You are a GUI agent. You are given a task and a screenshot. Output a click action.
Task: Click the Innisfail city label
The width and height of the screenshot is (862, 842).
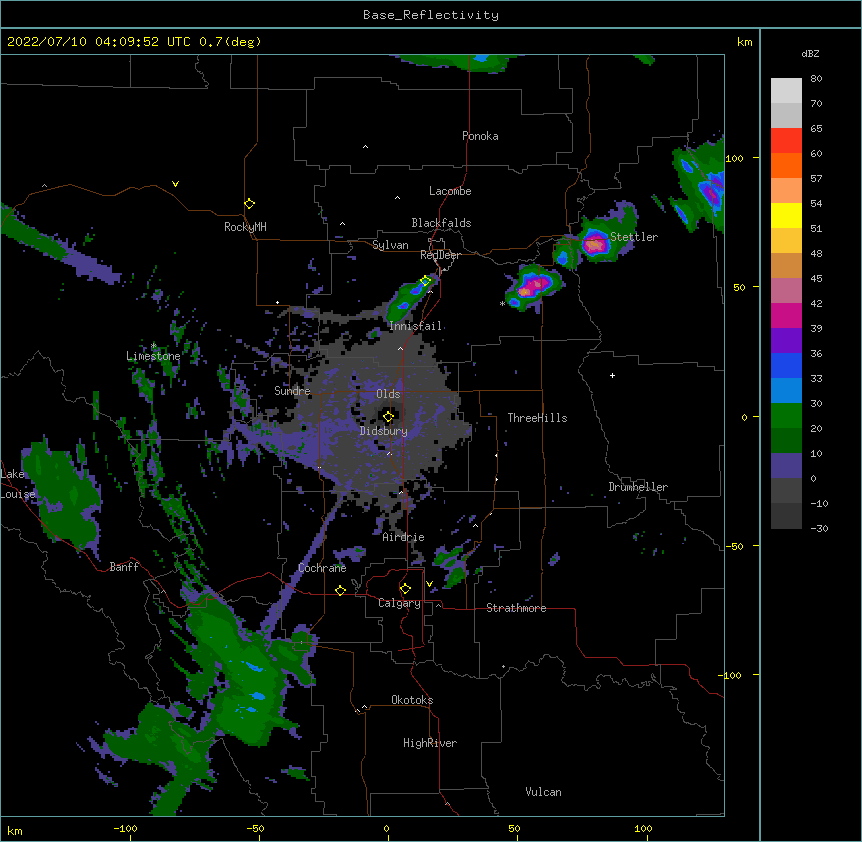(x=416, y=326)
